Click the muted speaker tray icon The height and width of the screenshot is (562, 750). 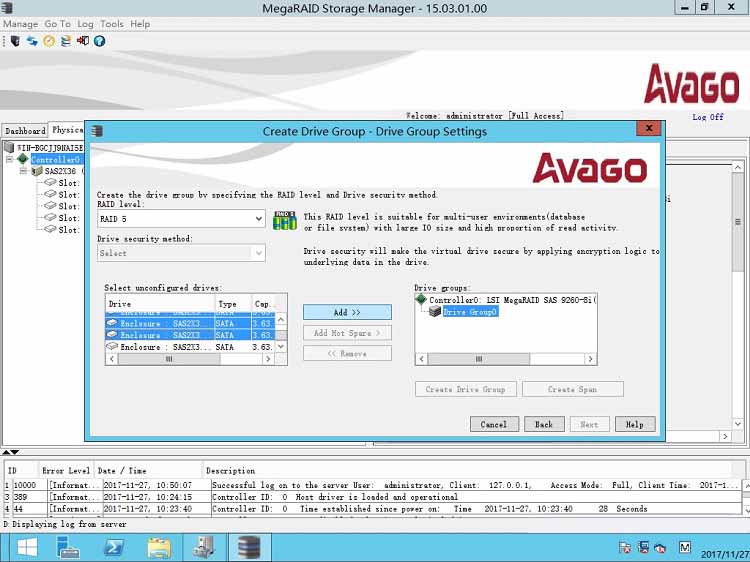660,548
